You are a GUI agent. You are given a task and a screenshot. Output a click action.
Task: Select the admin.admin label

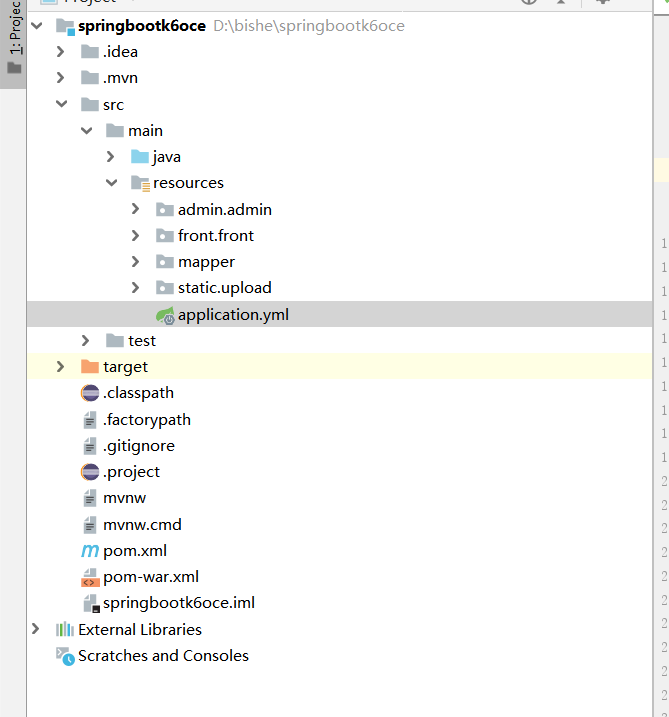tap(225, 209)
